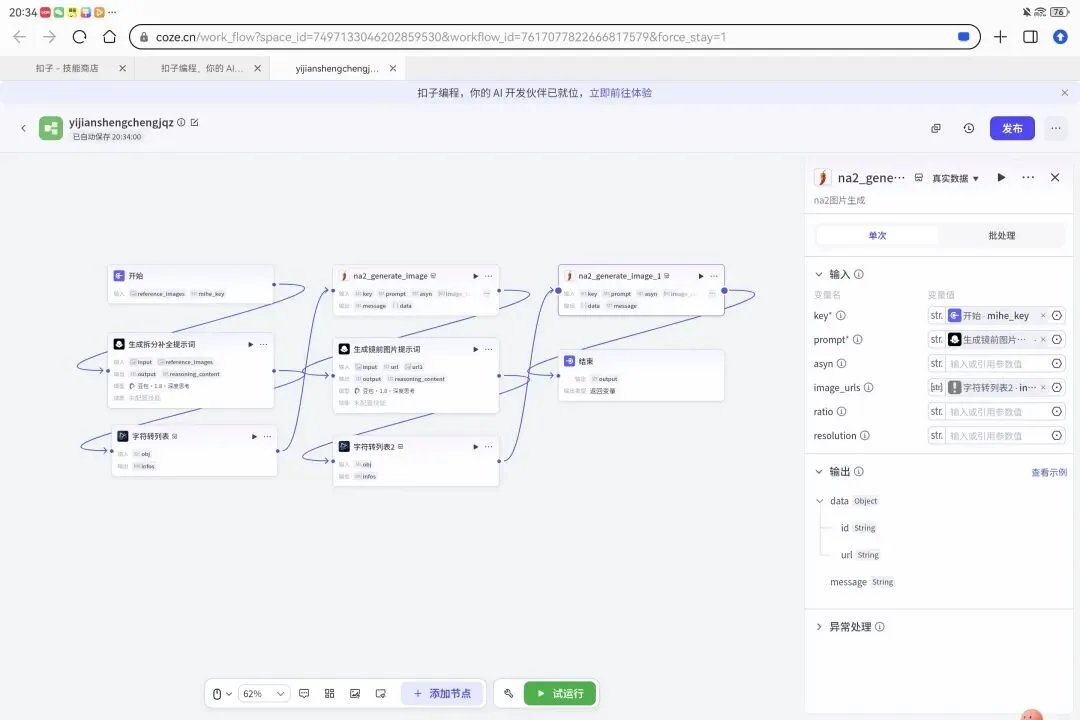Screen dimensions: 1080x720
Task: Open the mouse interaction mode dropdown
Action: 222,694
